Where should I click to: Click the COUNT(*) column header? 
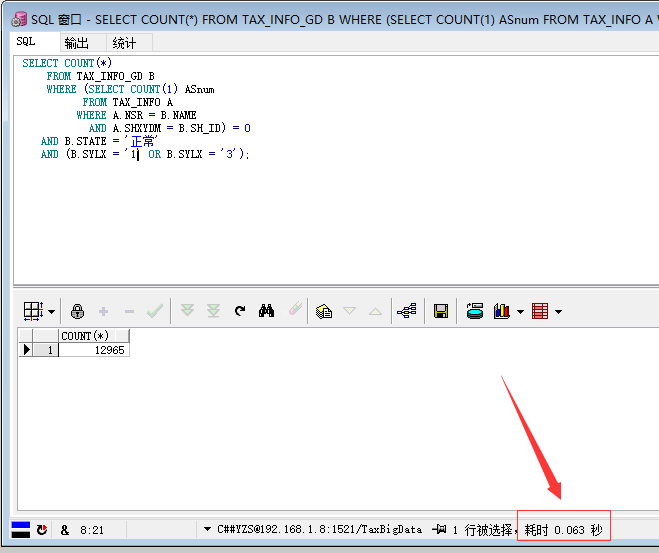click(94, 336)
